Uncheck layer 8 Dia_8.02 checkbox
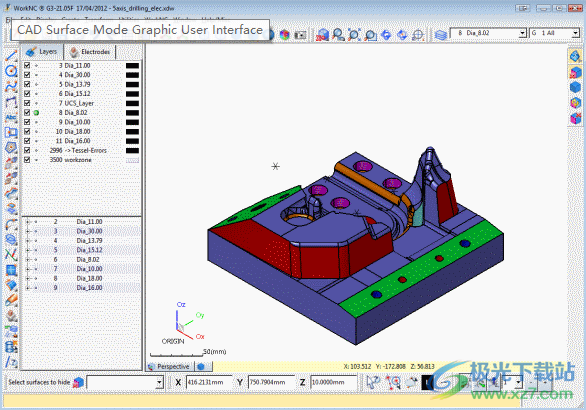This screenshot has width=586, height=410. click(x=27, y=112)
